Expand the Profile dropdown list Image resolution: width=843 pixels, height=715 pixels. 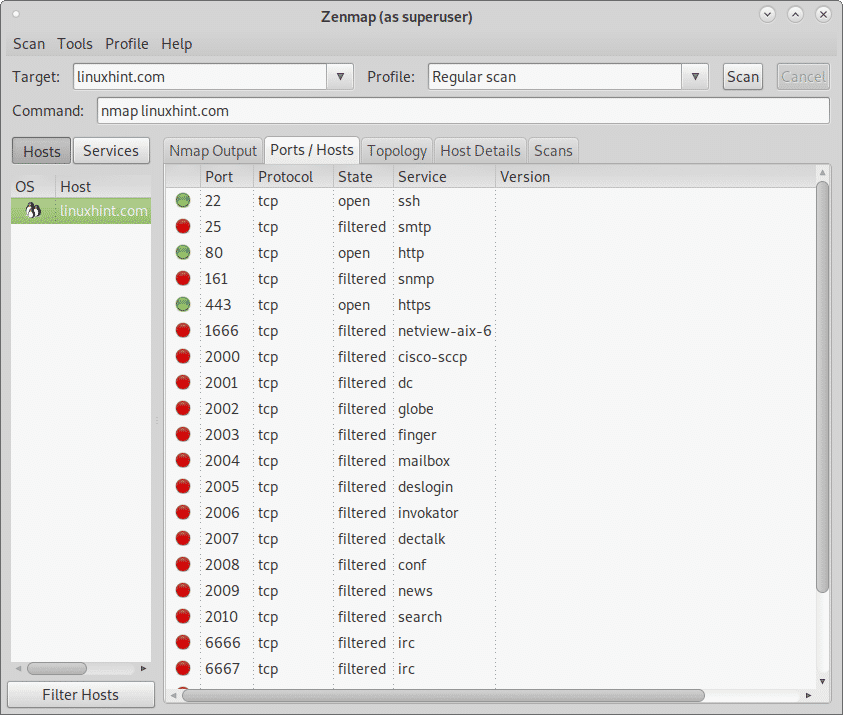point(696,77)
